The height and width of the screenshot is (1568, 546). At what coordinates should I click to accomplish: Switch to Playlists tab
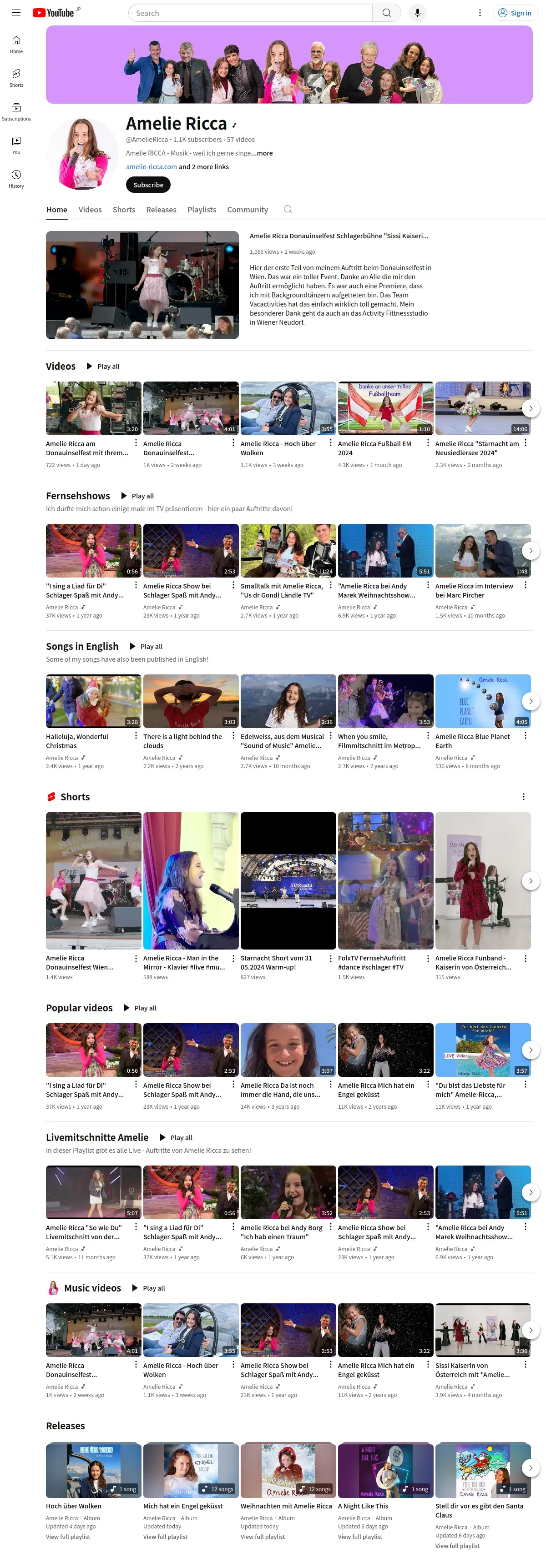click(202, 209)
